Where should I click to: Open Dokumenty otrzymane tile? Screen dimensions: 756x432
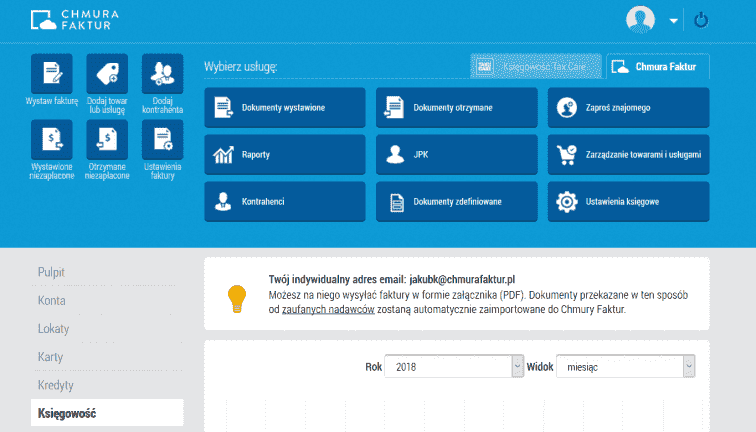pos(457,108)
